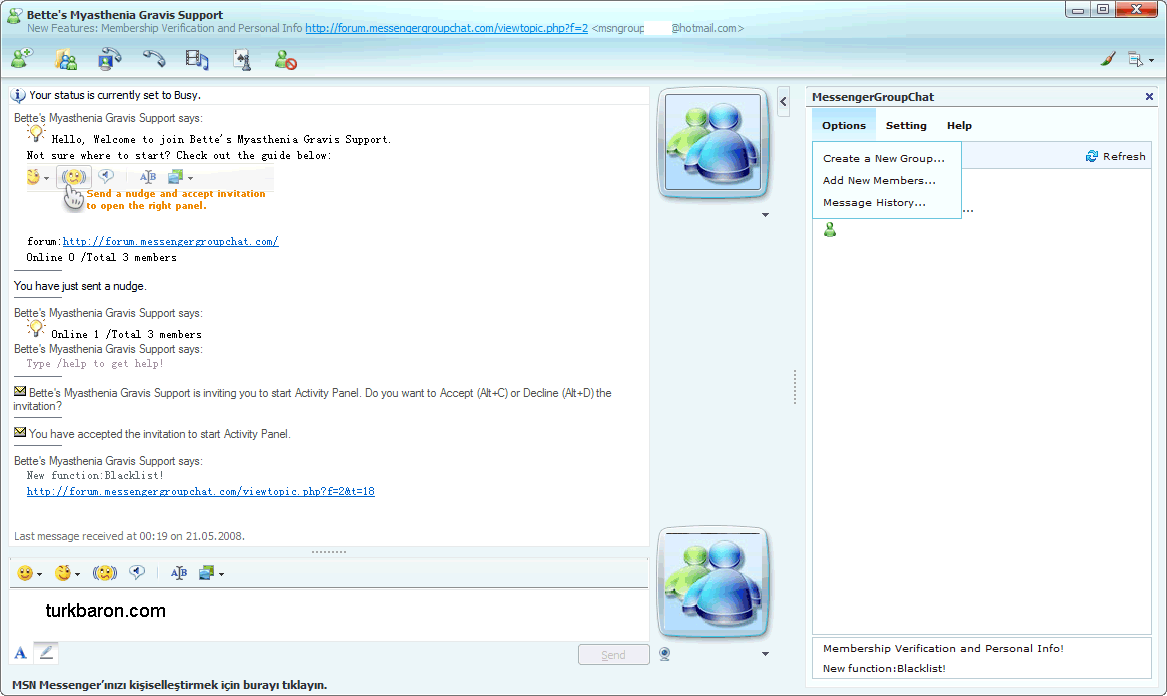Start a video call from the toolbar
This screenshot has width=1167, height=696.
click(109, 60)
